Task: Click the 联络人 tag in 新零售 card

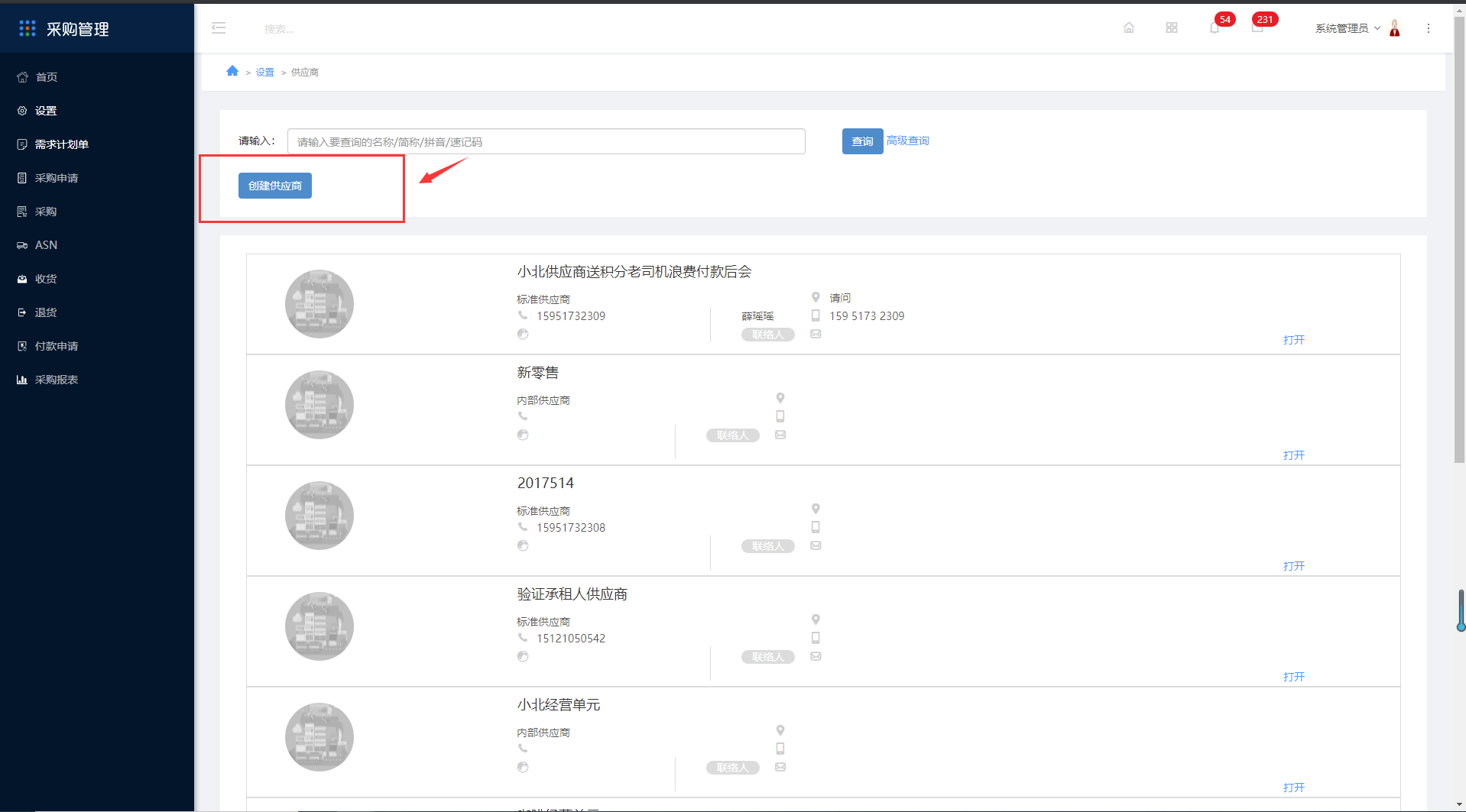Action: (x=733, y=435)
